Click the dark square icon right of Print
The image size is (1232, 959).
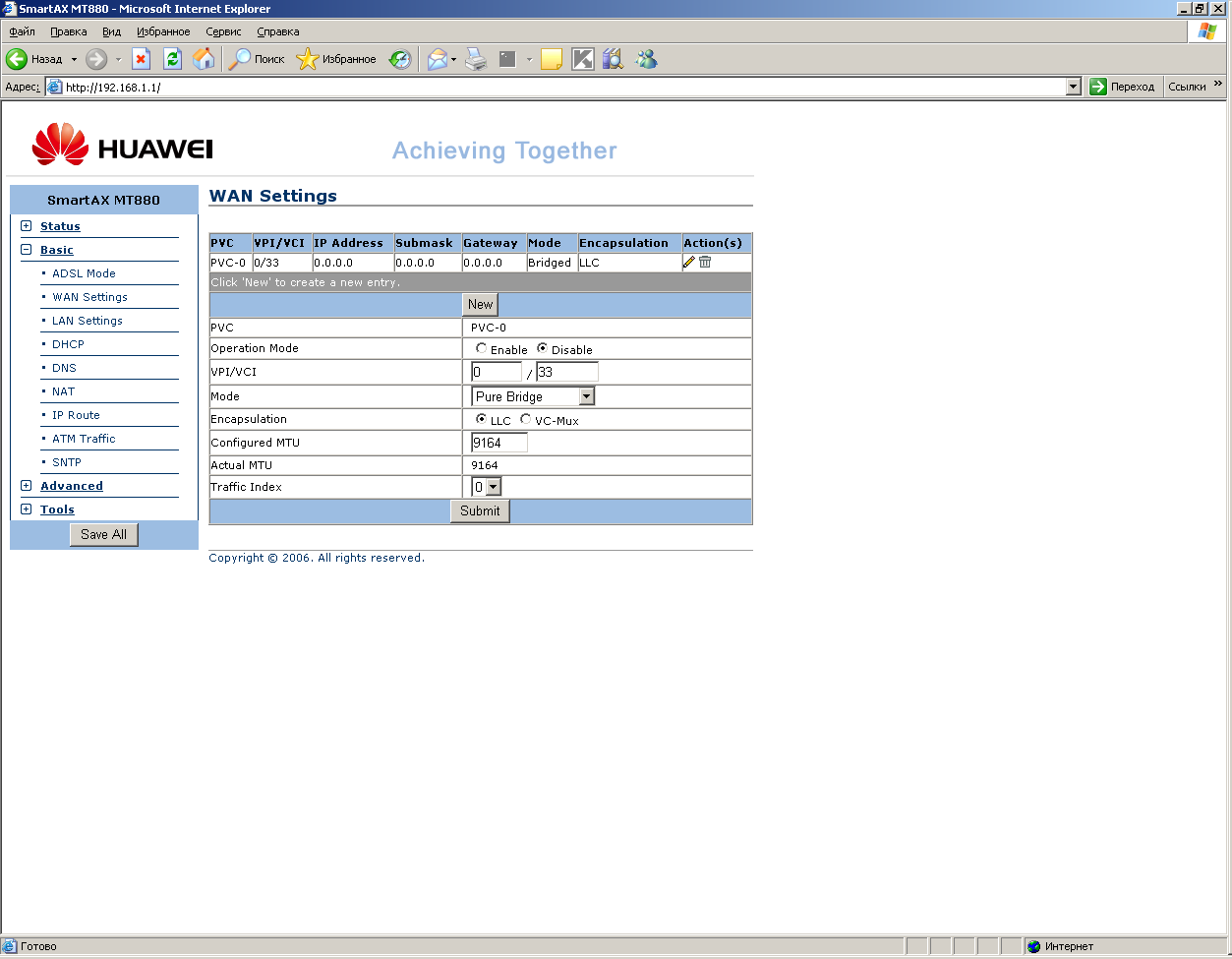point(507,59)
